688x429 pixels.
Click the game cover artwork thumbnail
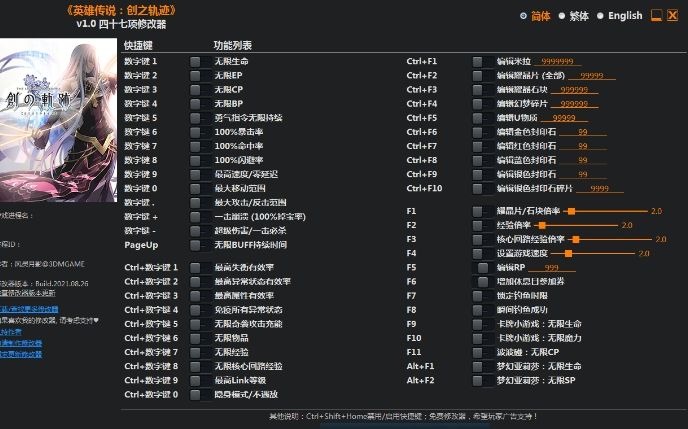click(x=58, y=120)
